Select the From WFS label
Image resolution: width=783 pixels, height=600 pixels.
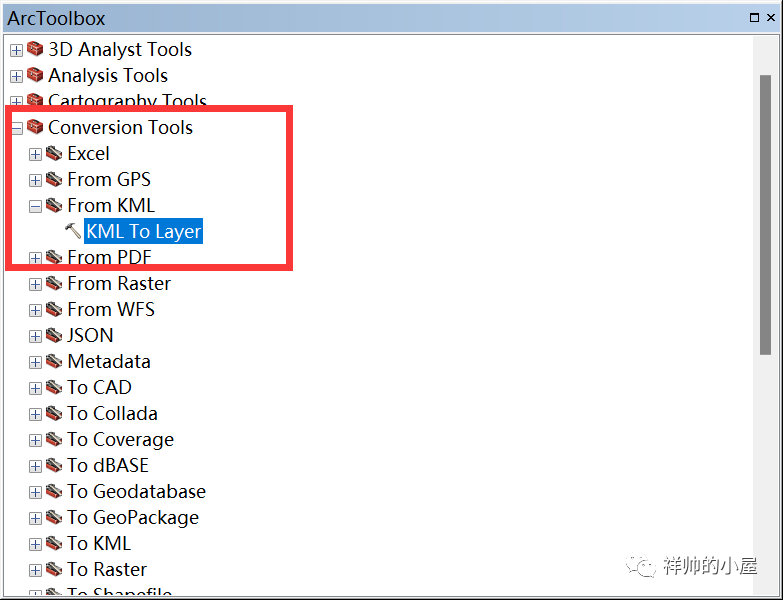tap(111, 309)
